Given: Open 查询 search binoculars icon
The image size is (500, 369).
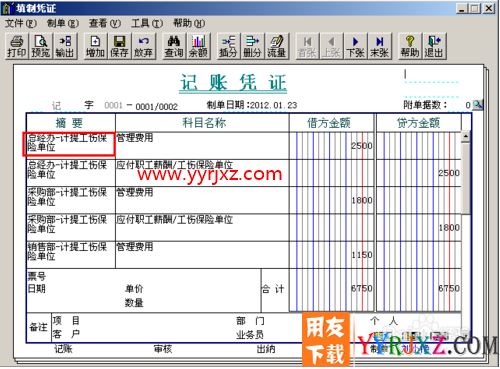Looking at the screenshot, I should pyautogui.click(x=173, y=46).
